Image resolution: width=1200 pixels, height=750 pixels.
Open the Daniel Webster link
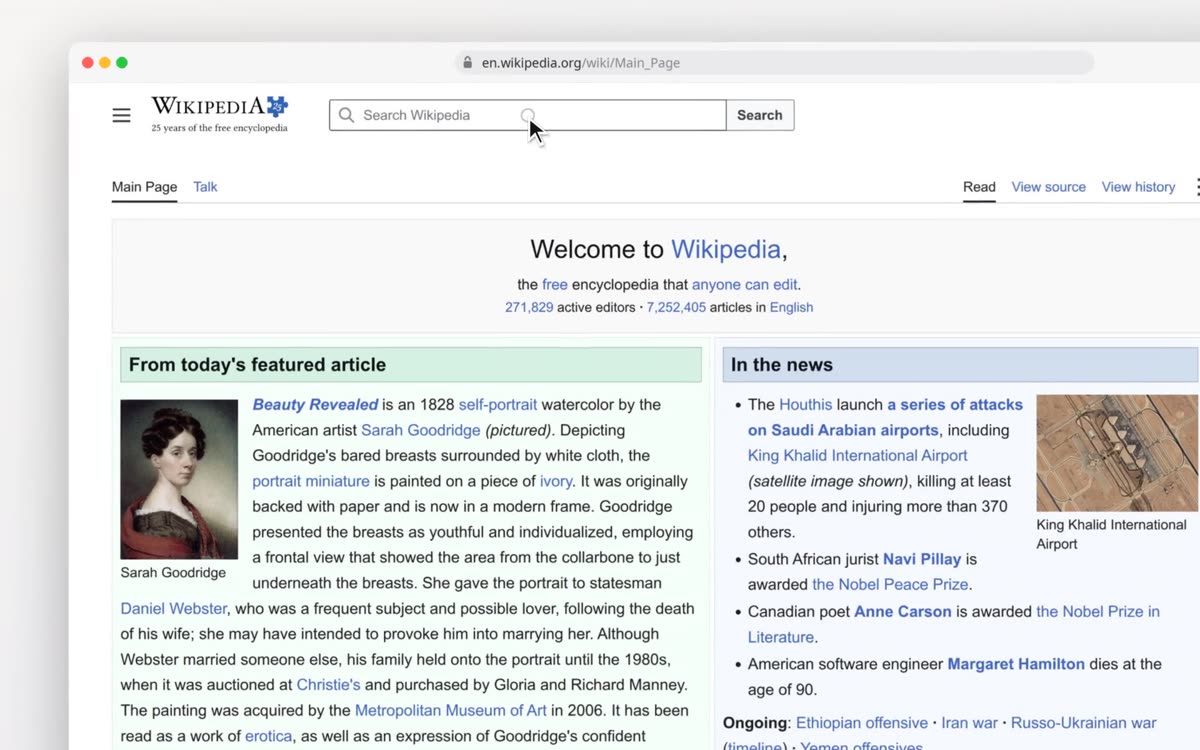174,608
